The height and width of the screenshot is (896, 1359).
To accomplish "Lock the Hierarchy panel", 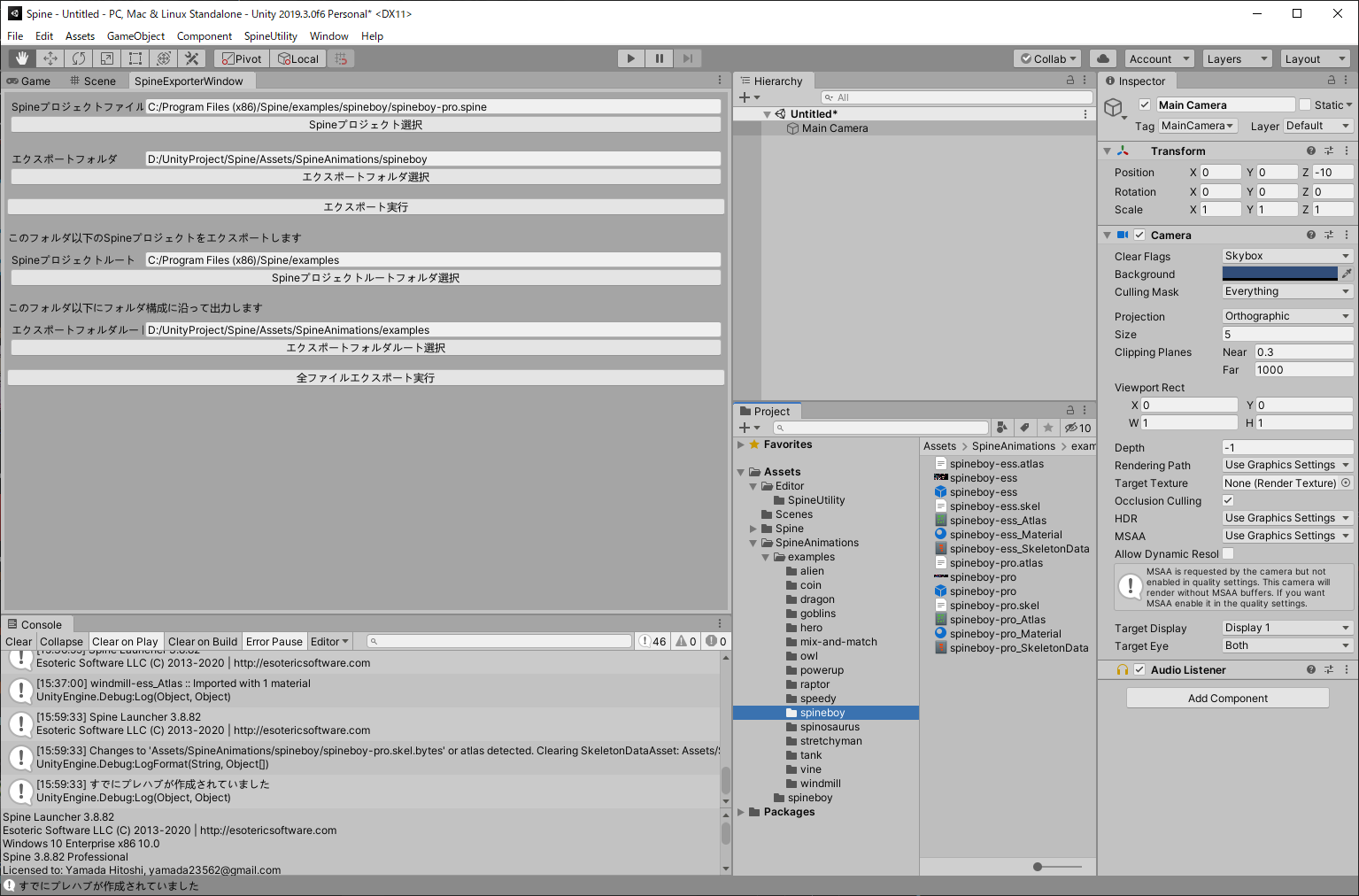I will 1070,81.
